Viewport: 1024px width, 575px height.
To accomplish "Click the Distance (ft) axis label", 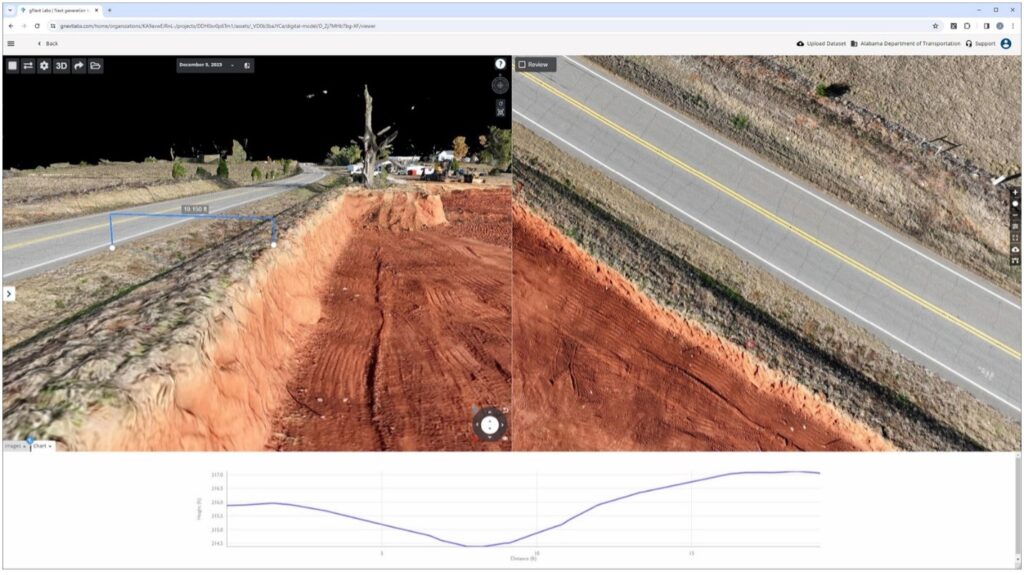I will 523,559.
